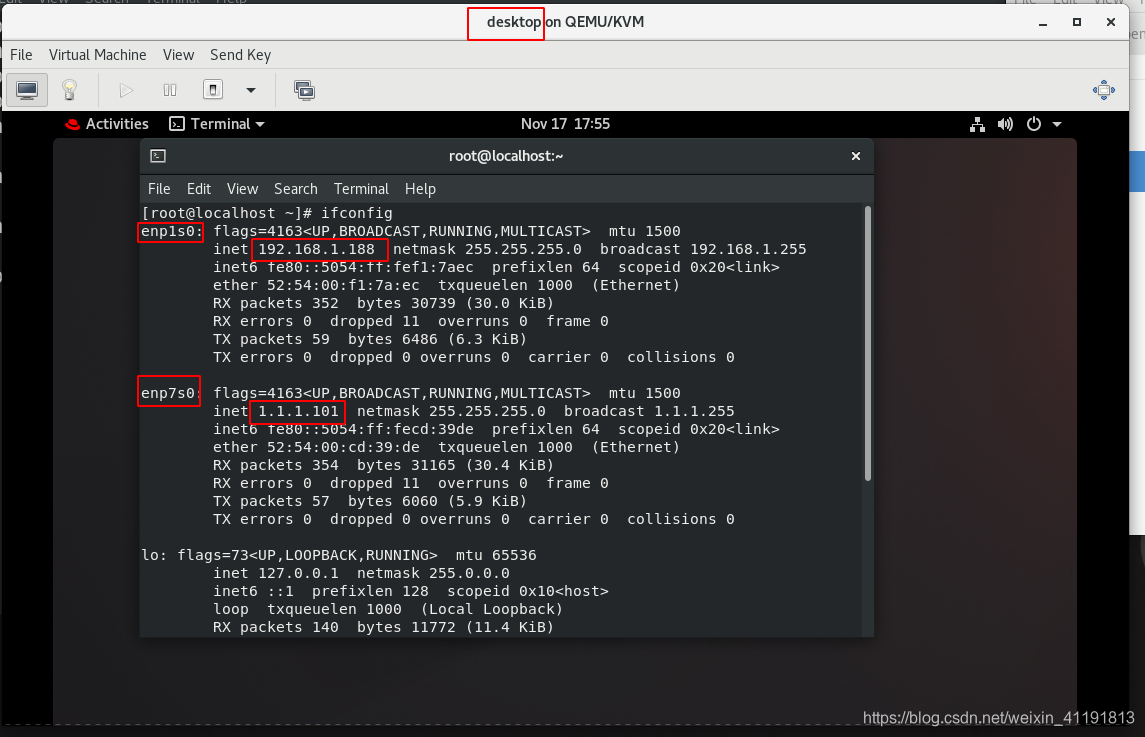Viewport: 1145px width, 737px height.
Task: Click the loopback address 127.0.0.1
Action: coord(299,573)
